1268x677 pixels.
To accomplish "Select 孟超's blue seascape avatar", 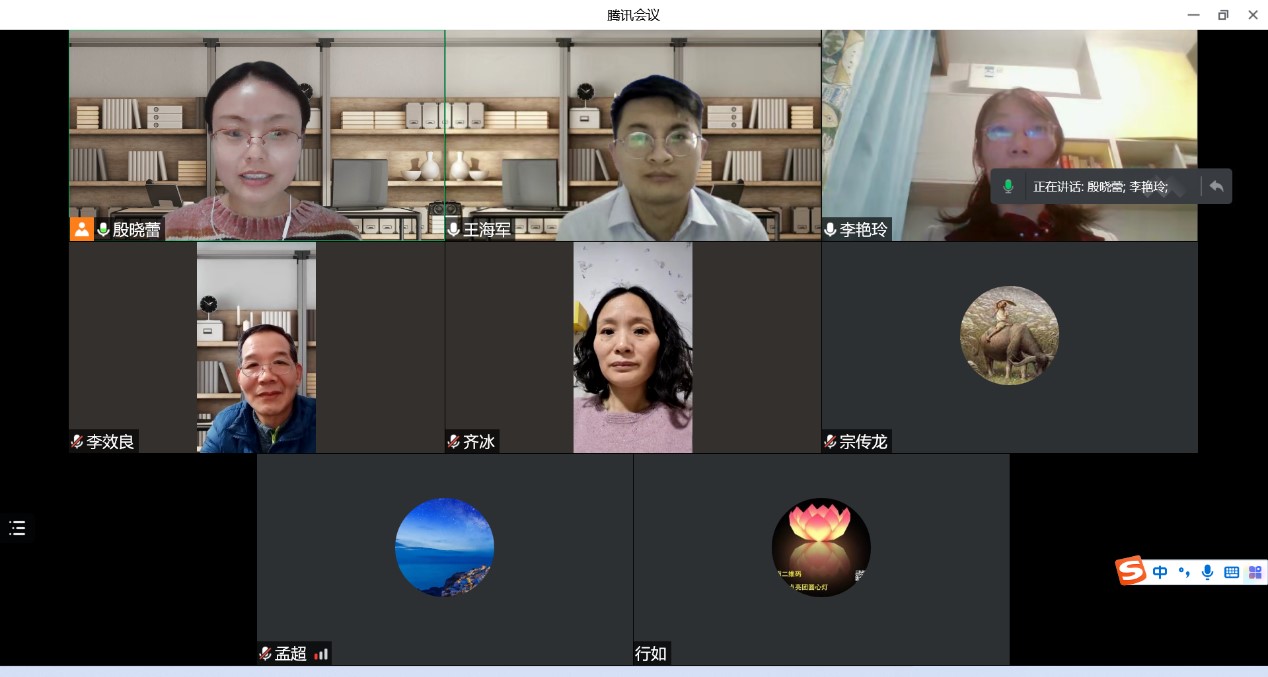I will click(x=444, y=547).
